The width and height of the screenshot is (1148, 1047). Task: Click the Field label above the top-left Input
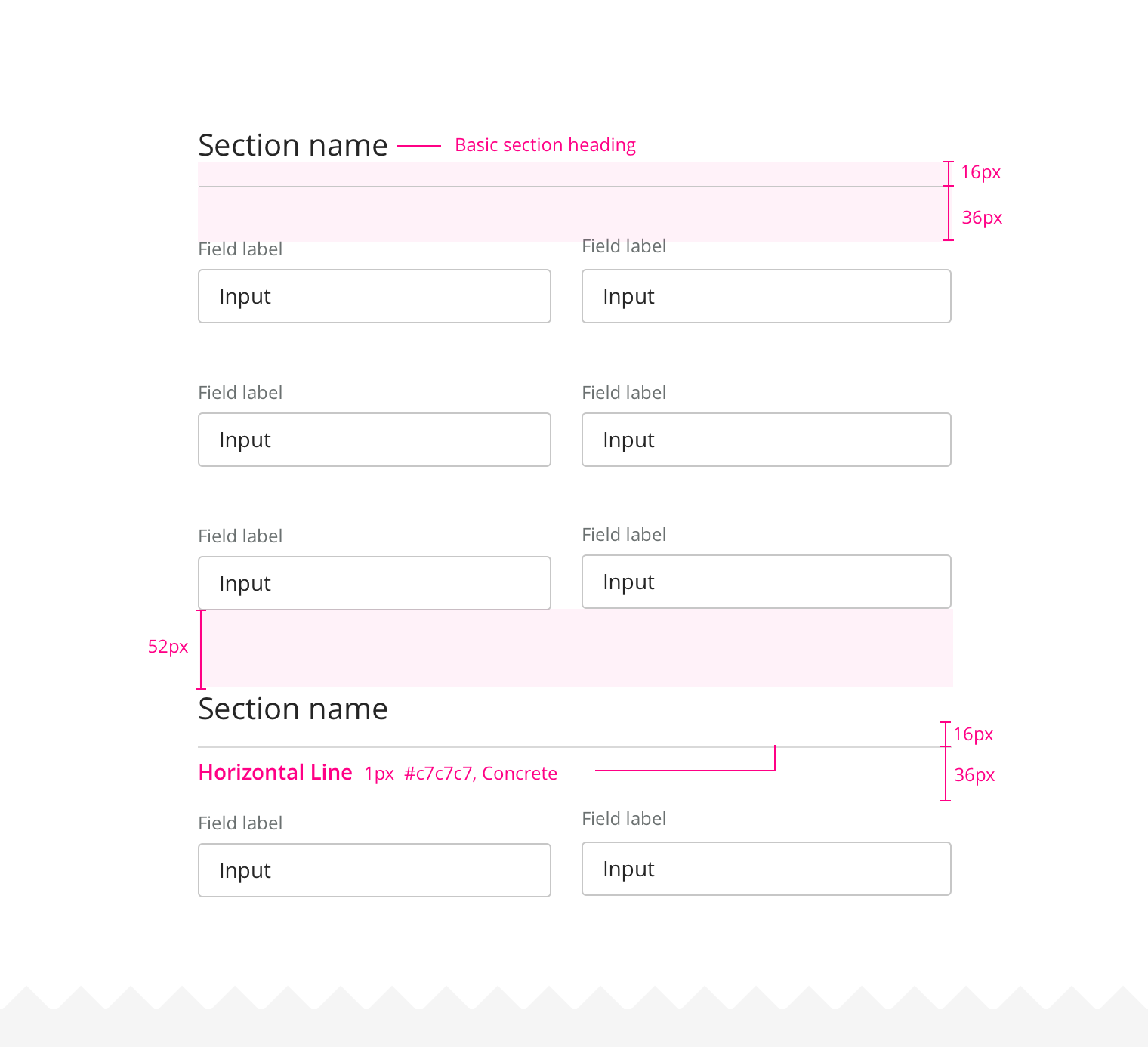pyautogui.click(x=240, y=249)
